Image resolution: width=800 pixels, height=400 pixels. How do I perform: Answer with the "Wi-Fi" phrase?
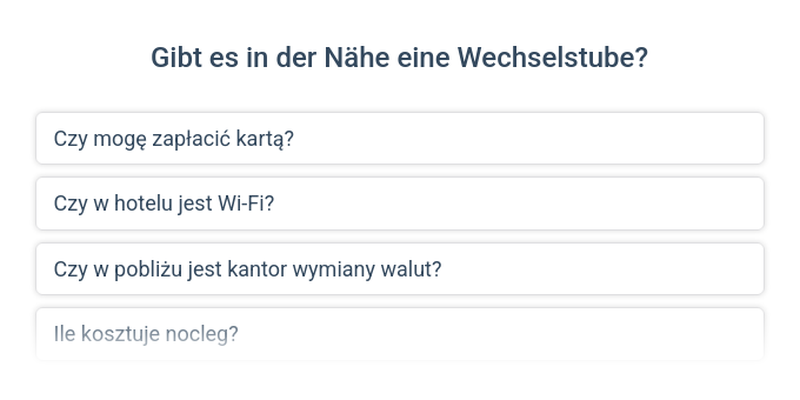tap(400, 203)
